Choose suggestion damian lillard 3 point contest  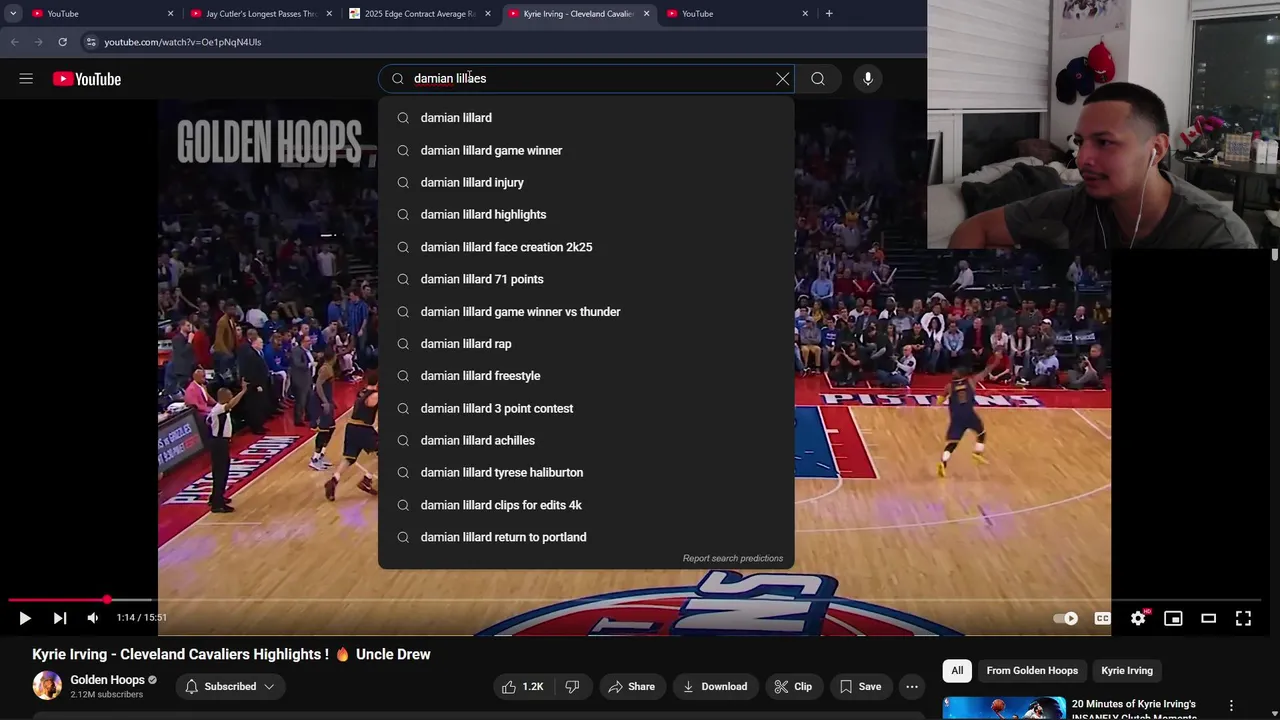pos(586,408)
